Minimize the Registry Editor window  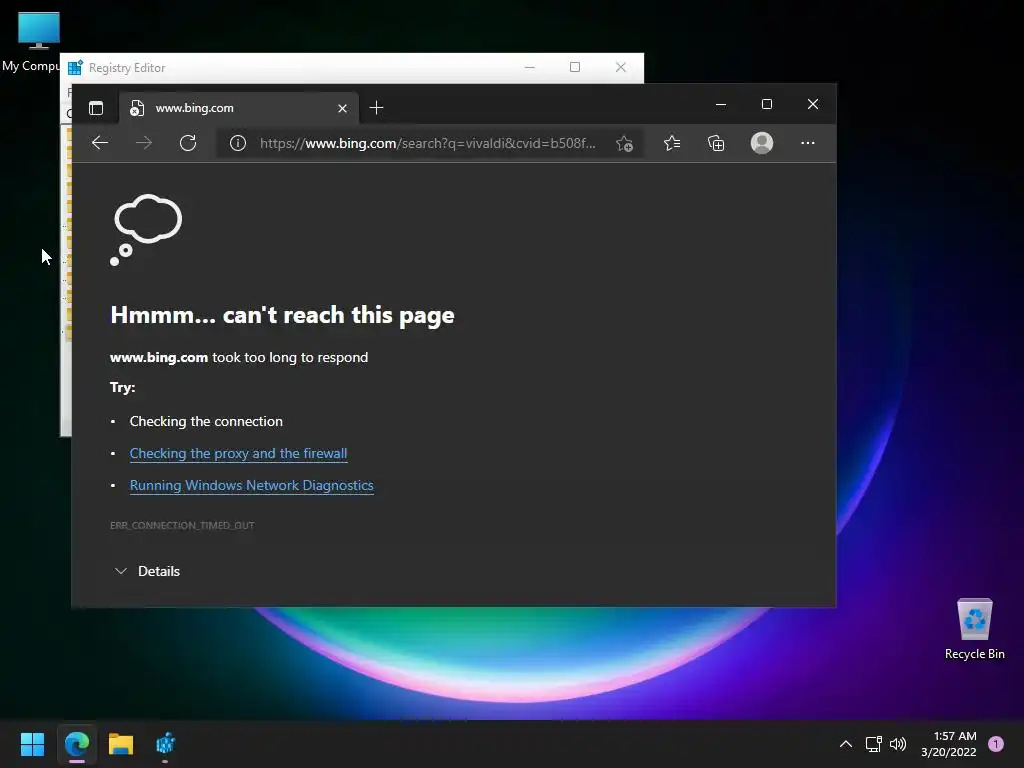530,67
